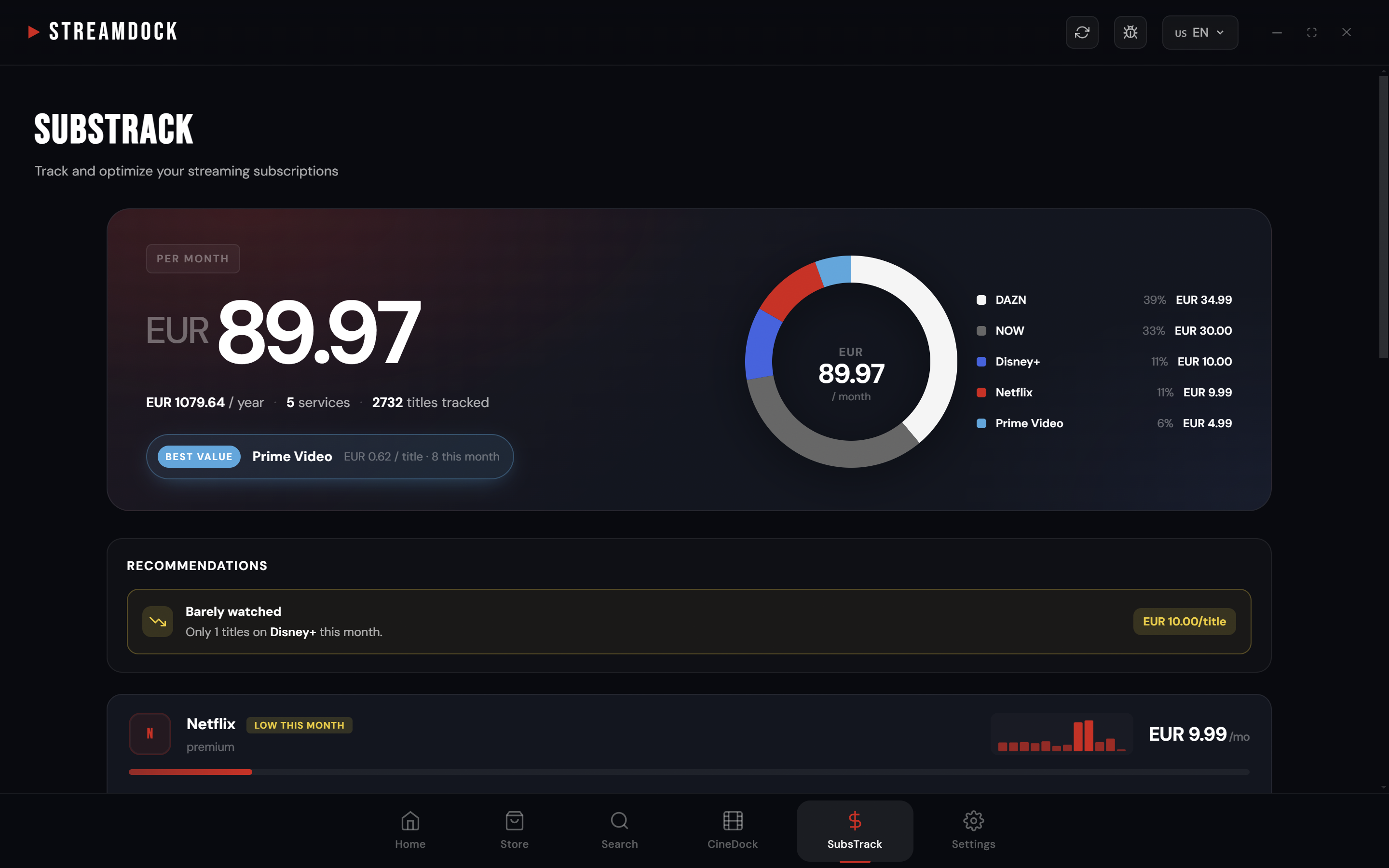Click the Netflix usage sparkline chart
Image resolution: width=1389 pixels, height=868 pixels.
click(x=1061, y=733)
